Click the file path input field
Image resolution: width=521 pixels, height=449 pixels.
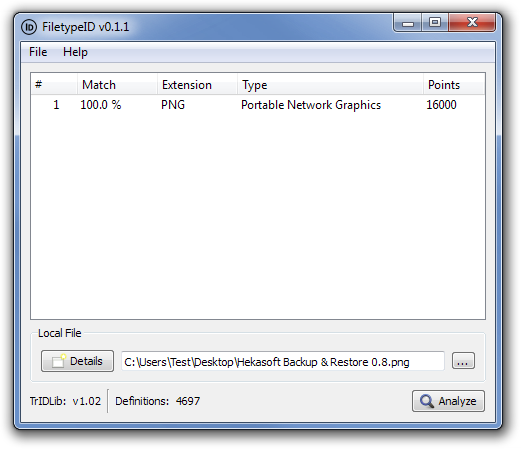tap(283, 361)
